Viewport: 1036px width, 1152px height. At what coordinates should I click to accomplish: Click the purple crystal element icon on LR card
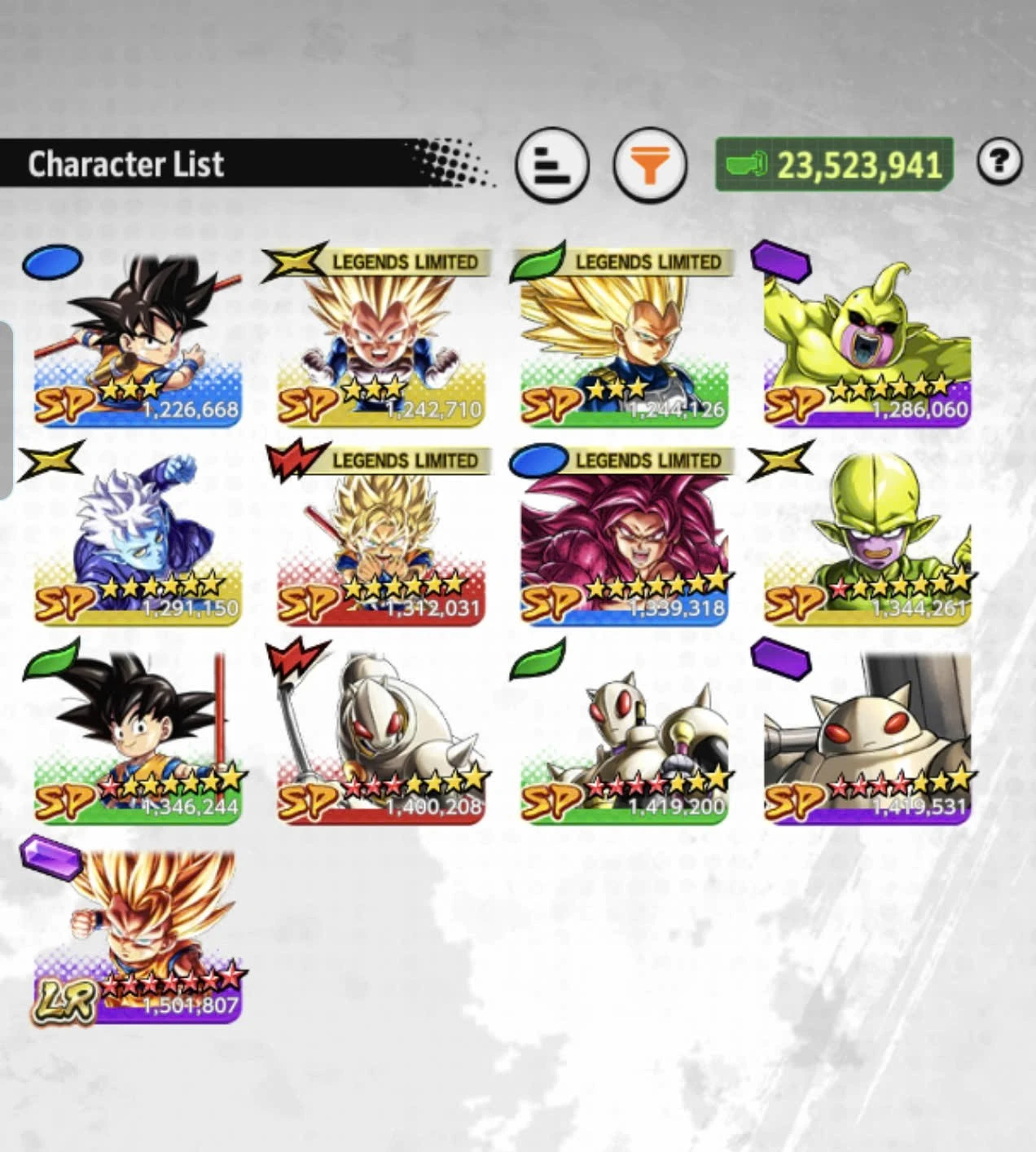pos(50,856)
